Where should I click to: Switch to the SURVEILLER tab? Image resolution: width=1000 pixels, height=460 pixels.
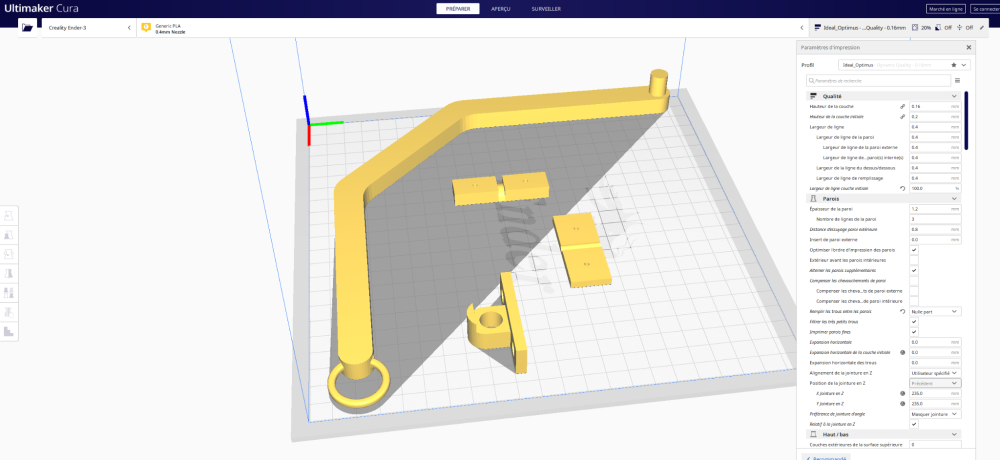click(546, 9)
